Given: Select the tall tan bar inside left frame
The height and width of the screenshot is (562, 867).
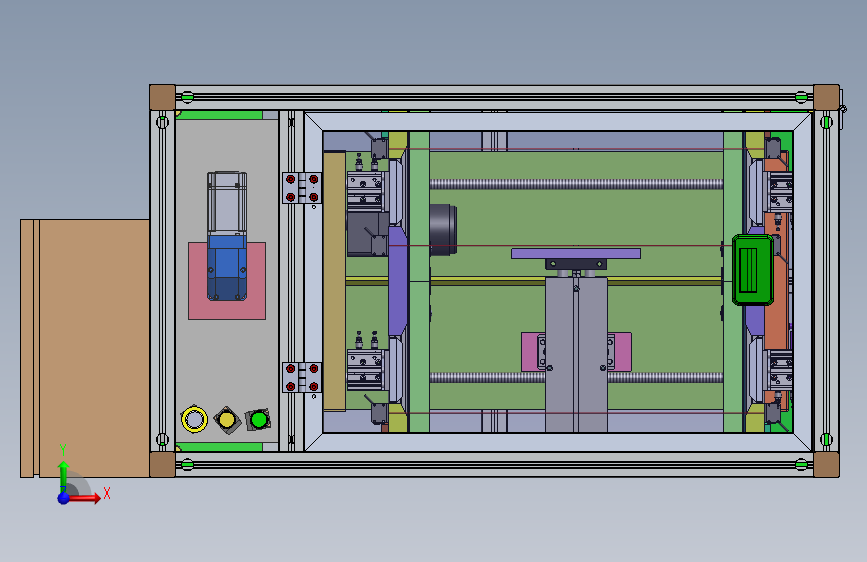Looking at the screenshot, I should [334, 282].
